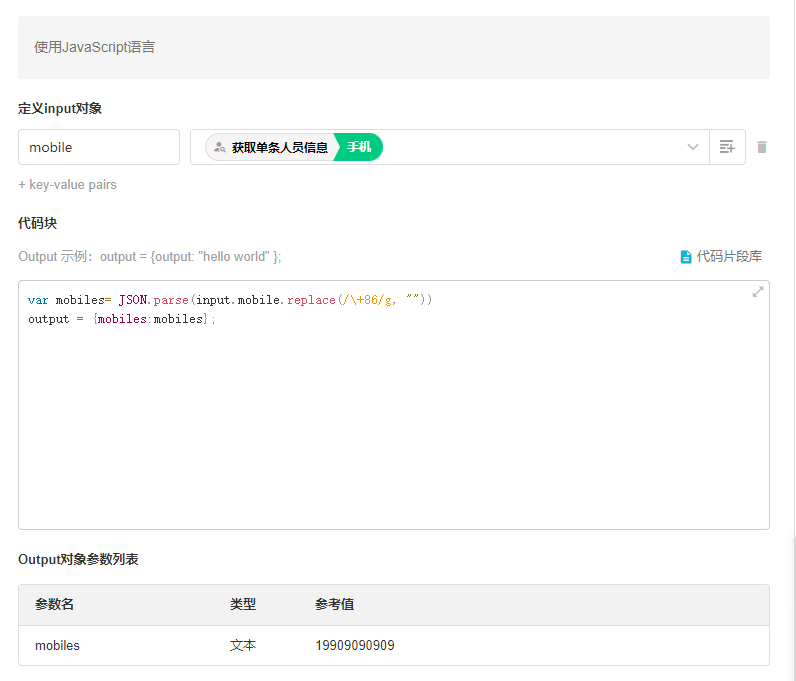Click the reference value 19909090909
Image resolution: width=796 pixels, height=681 pixels.
click(x=355, y=646)
